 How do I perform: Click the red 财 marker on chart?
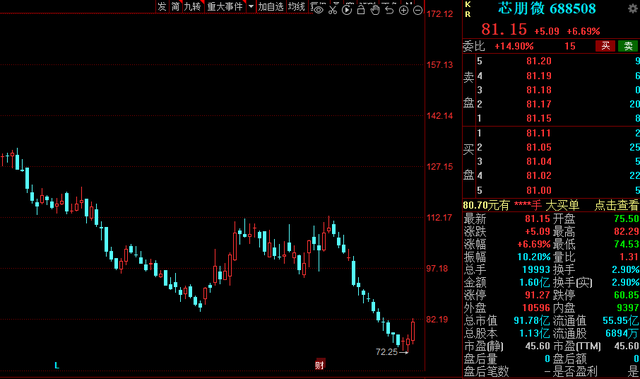pos(320,365)
